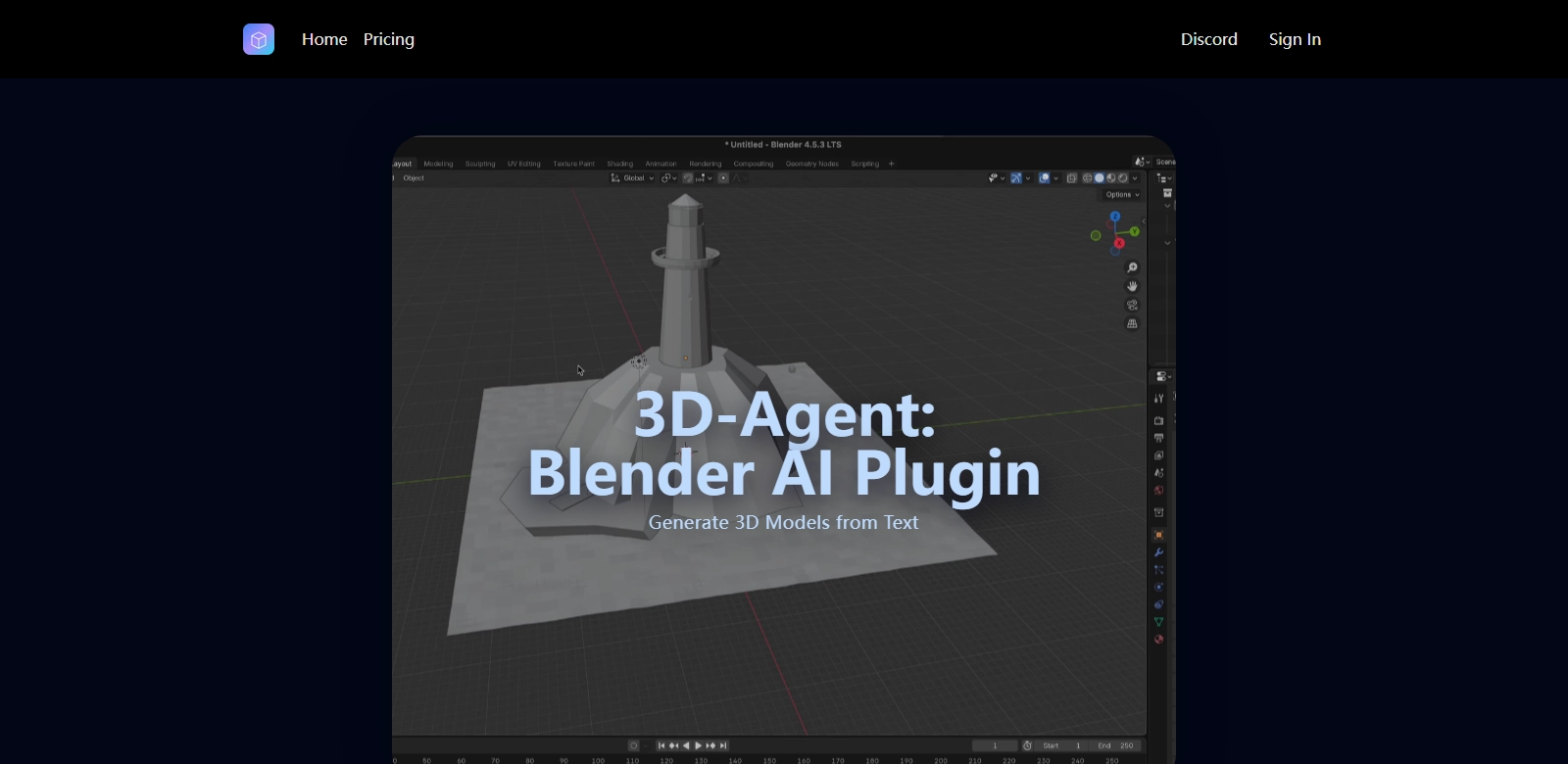Open the Discord link
Screen dimensions: 1568x764
[x=1209, y=39]
